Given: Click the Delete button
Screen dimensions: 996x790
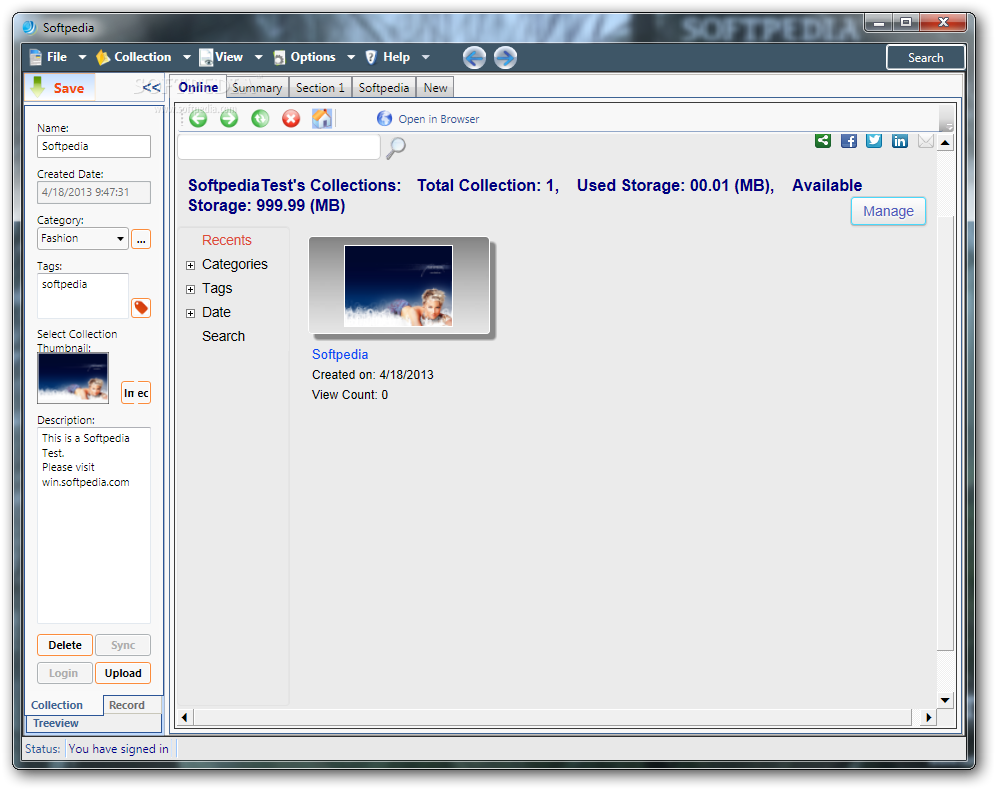Looking at the screenshot, I should pos(65,645).
